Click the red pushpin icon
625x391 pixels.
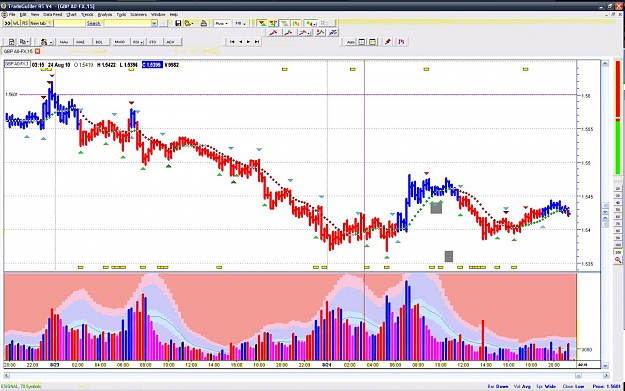(387, 42)
